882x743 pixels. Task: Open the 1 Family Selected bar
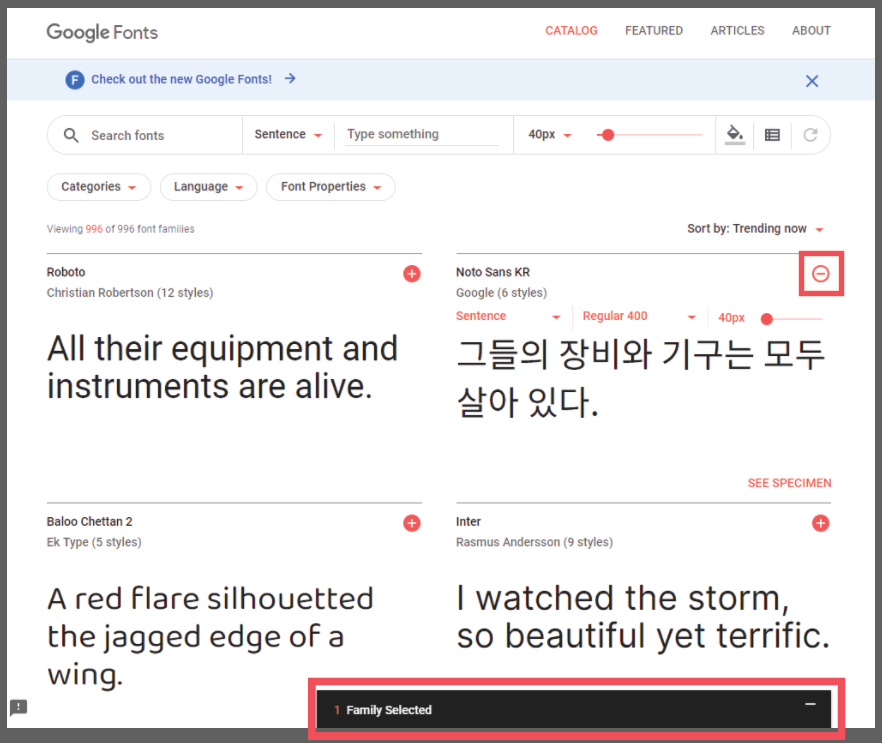tap(574, 709)
